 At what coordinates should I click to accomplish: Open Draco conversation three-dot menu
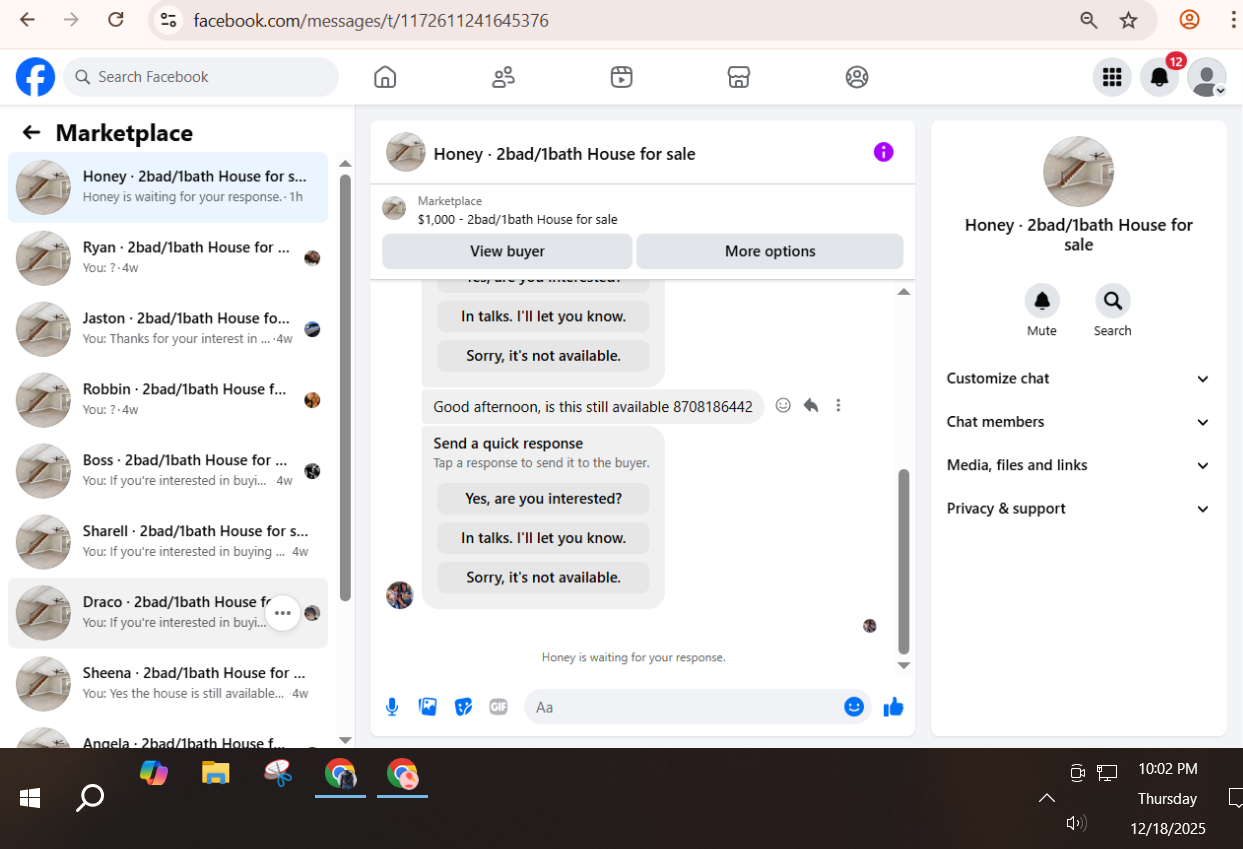[x=283, y=613]
